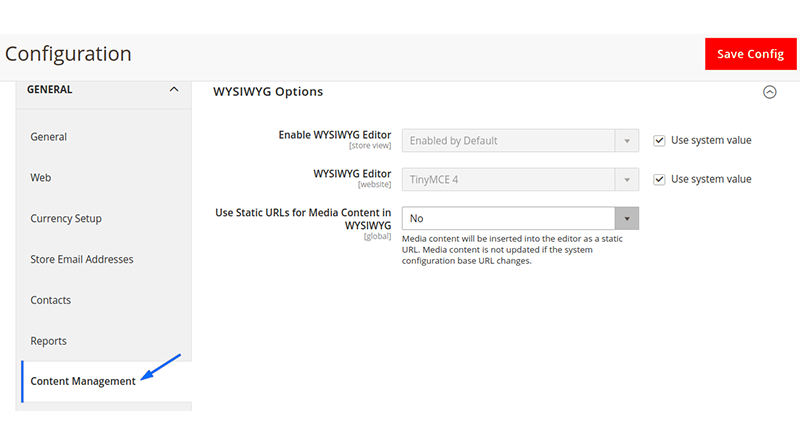Click the red Save Config button

(x=751, y=54)
